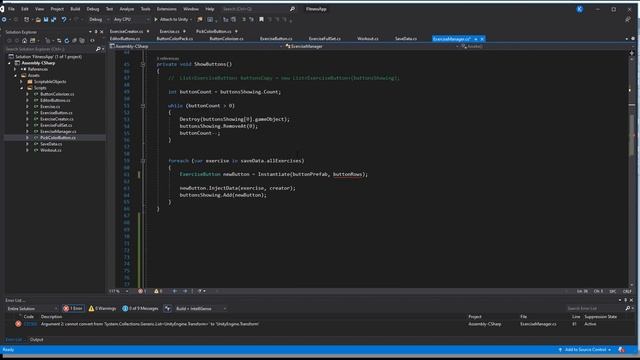Collapse the foreach loop outlining marker
The height and width of the screenshot is (360, 640).
[x=143, y=161]
